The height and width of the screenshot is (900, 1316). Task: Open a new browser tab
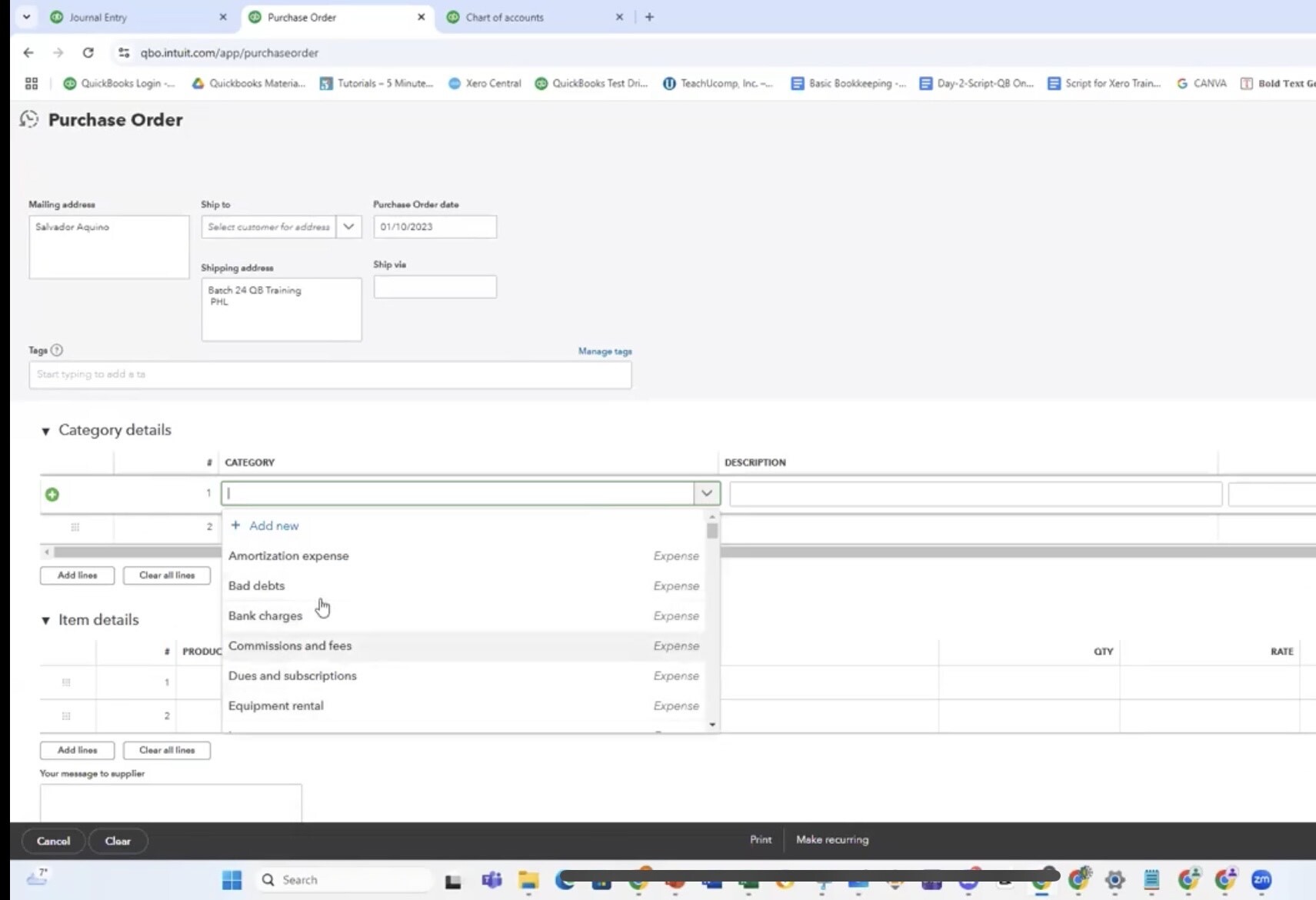649,17
